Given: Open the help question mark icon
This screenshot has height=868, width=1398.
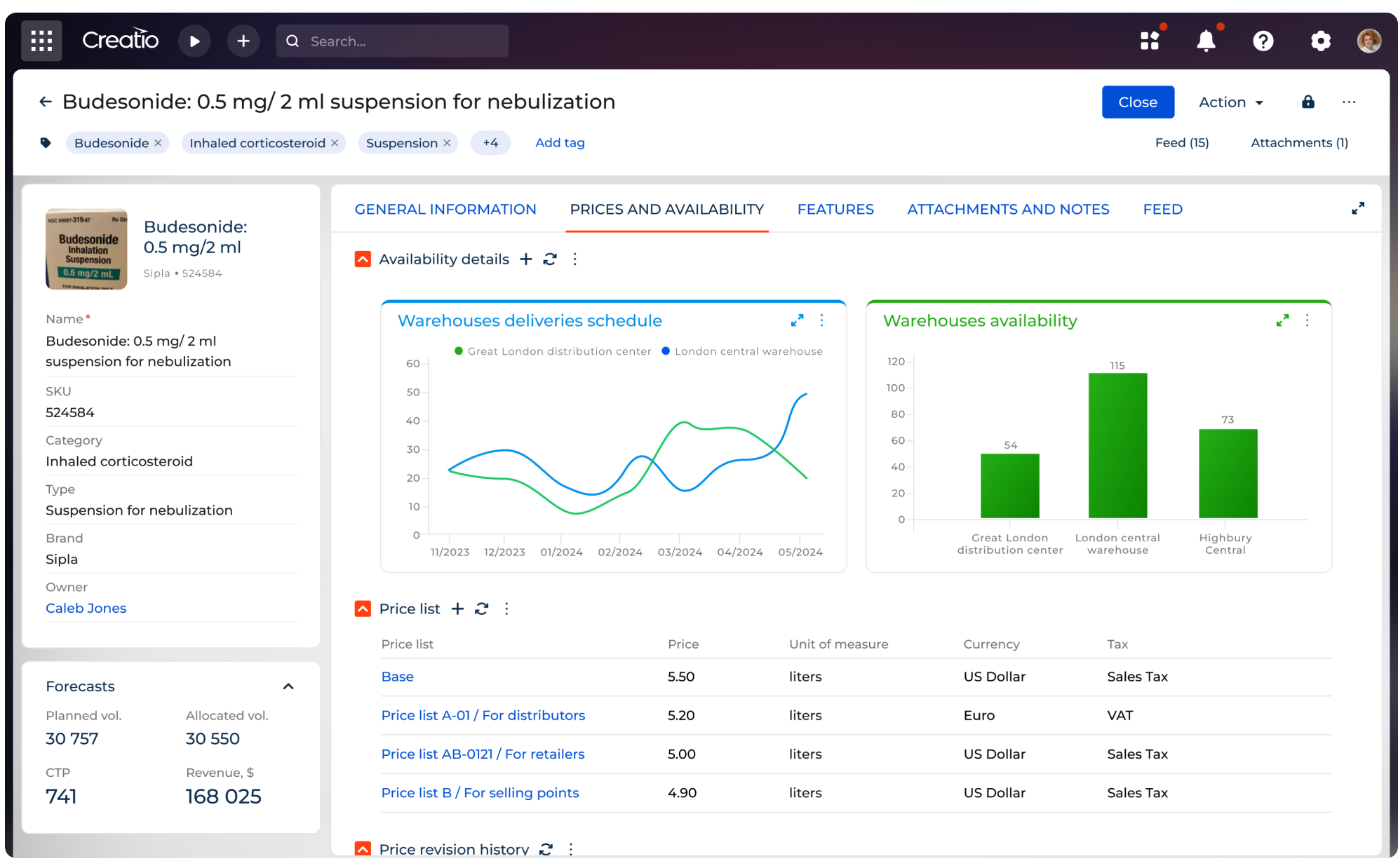Looking at the screenshot, I should 1263,41.
